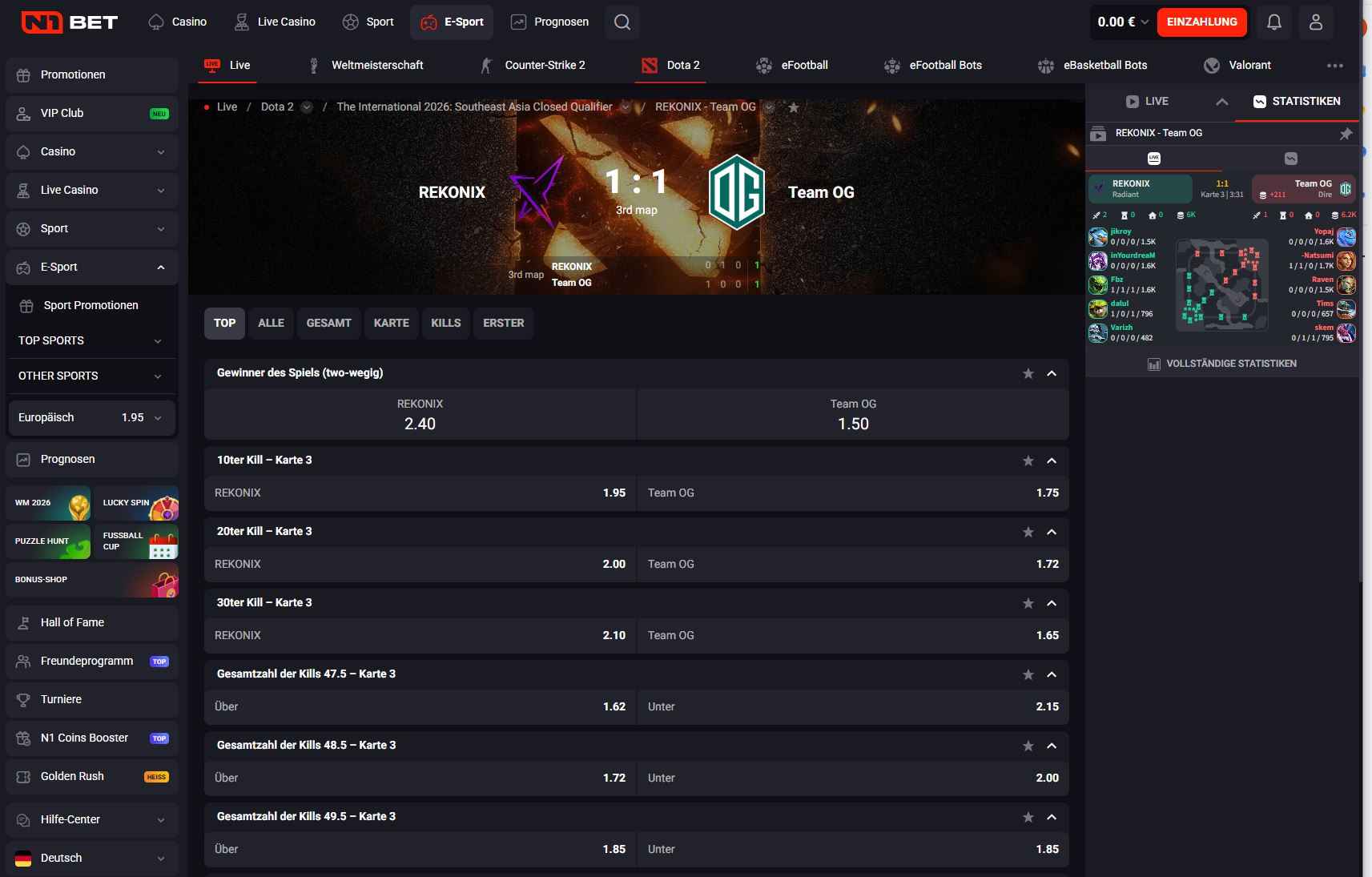Click the Yopaj player hero portrait
This screenshot has height=877, width=1372.
(1346, 237)
